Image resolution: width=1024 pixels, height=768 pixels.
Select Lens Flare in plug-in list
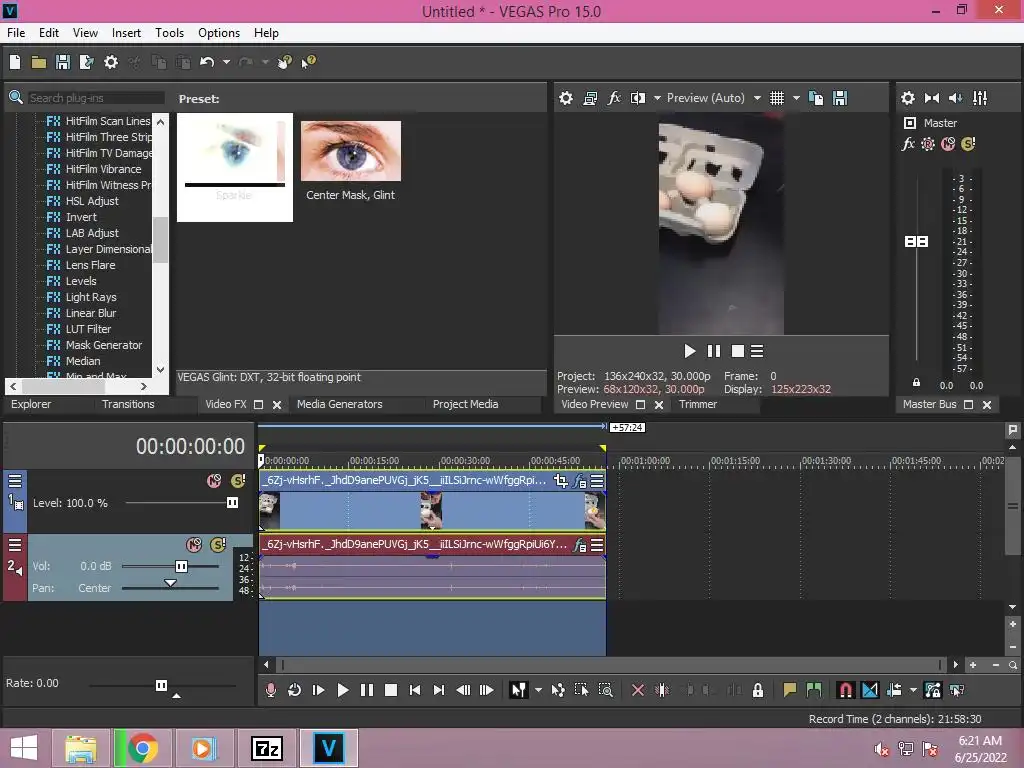pyautogui.click(x=90, y=265)
